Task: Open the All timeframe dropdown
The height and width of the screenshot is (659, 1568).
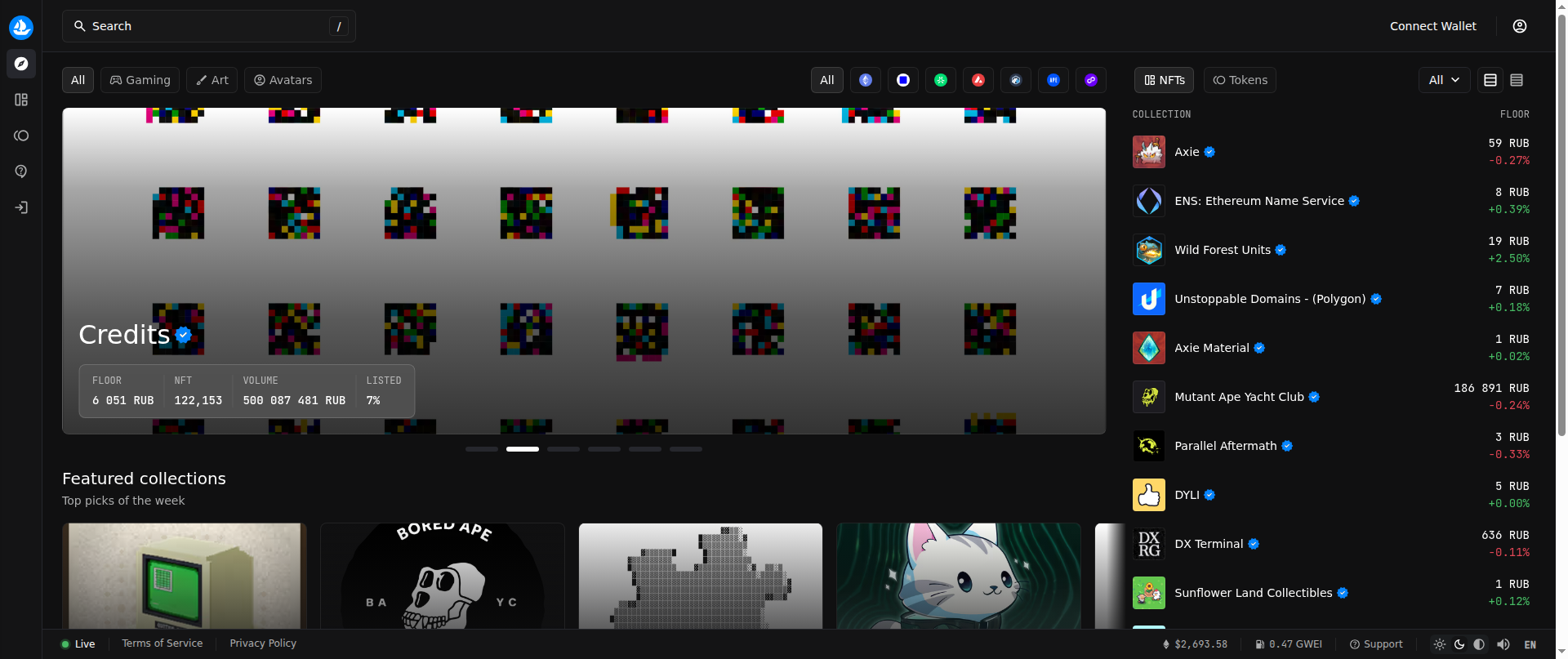Action: tap(1444, 80)
